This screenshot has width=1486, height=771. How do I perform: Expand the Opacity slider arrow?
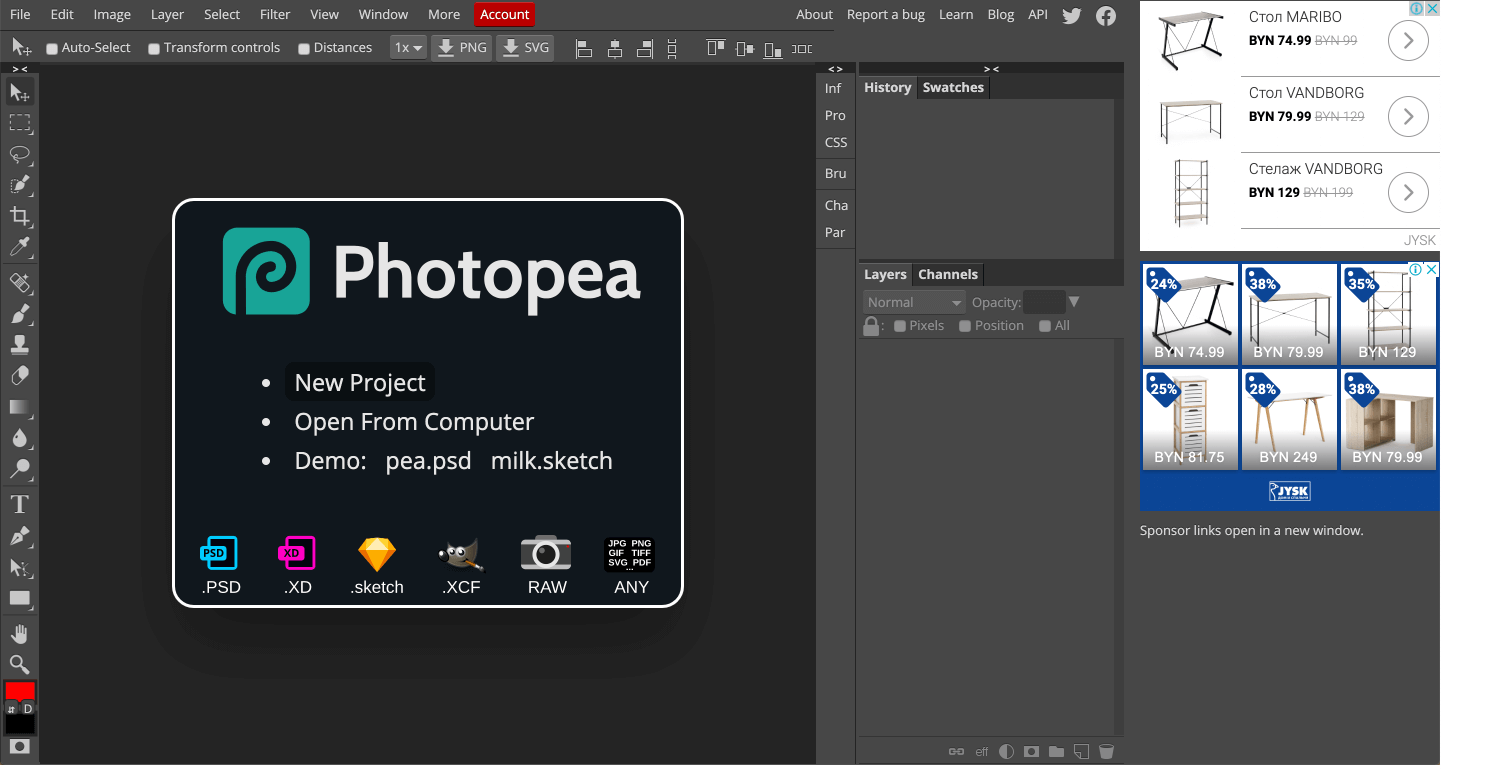point(1074,302)
